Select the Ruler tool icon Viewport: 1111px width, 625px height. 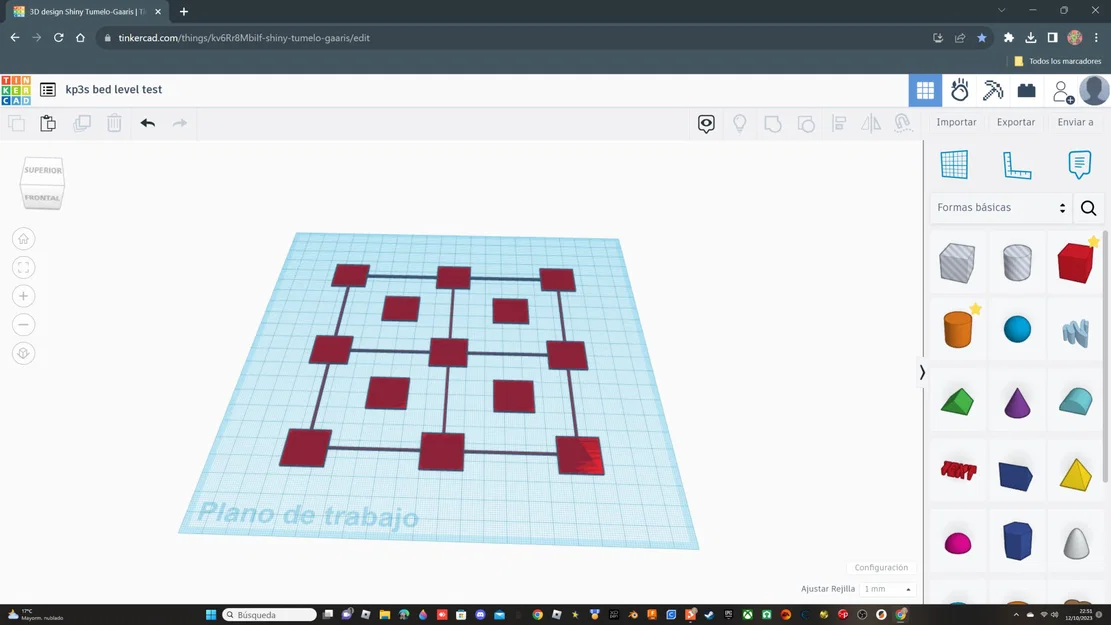pyautogui.click(x=1017, y=164)
